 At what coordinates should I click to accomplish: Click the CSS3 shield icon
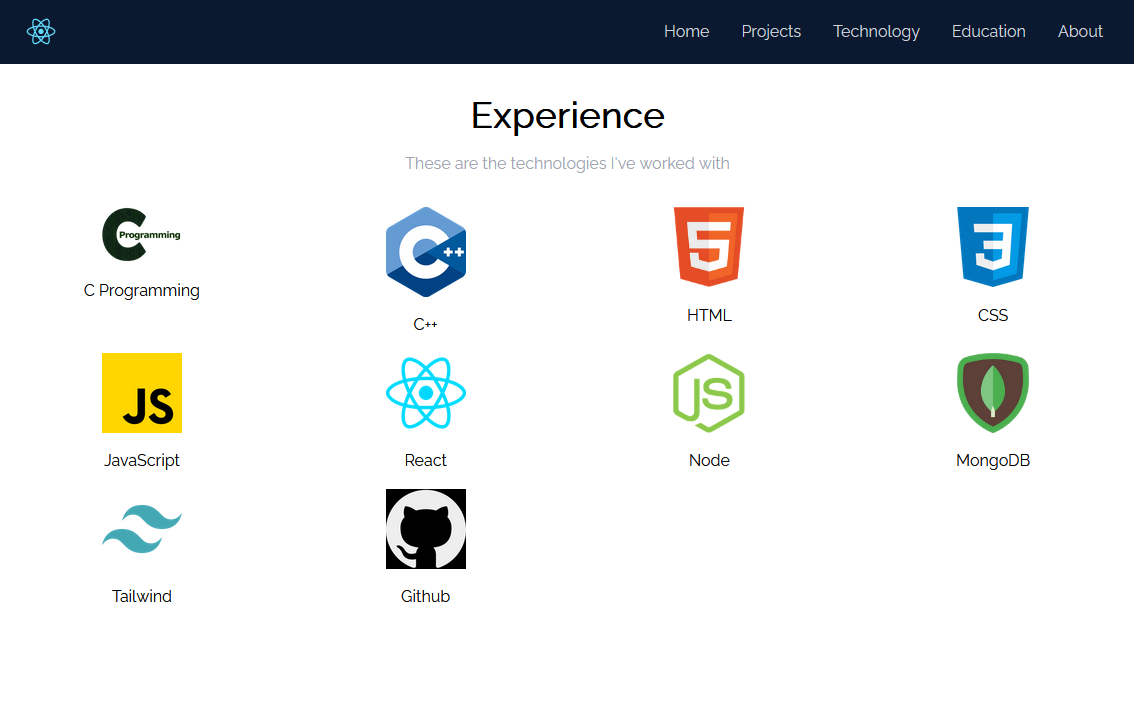coord(993,247)
